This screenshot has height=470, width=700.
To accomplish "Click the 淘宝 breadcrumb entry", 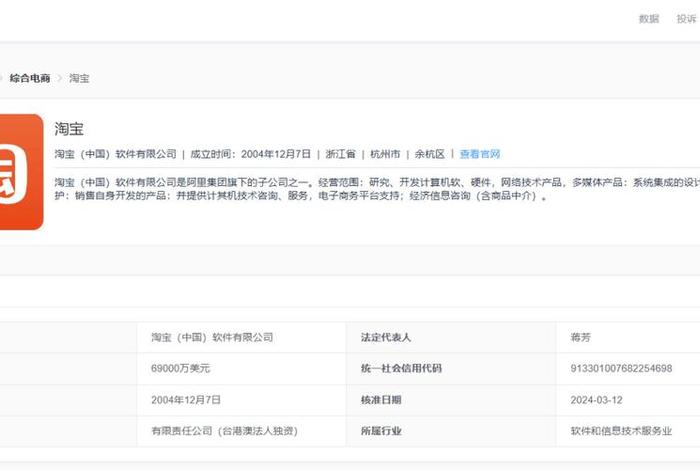I will coord(79,78).
